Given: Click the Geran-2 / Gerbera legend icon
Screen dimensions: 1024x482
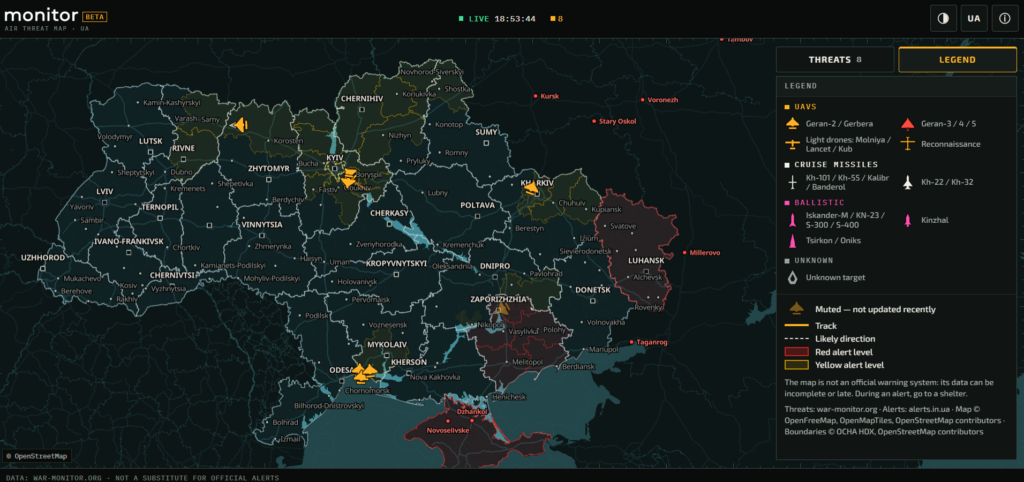Looking at the screenshot, I should point(793,123).
